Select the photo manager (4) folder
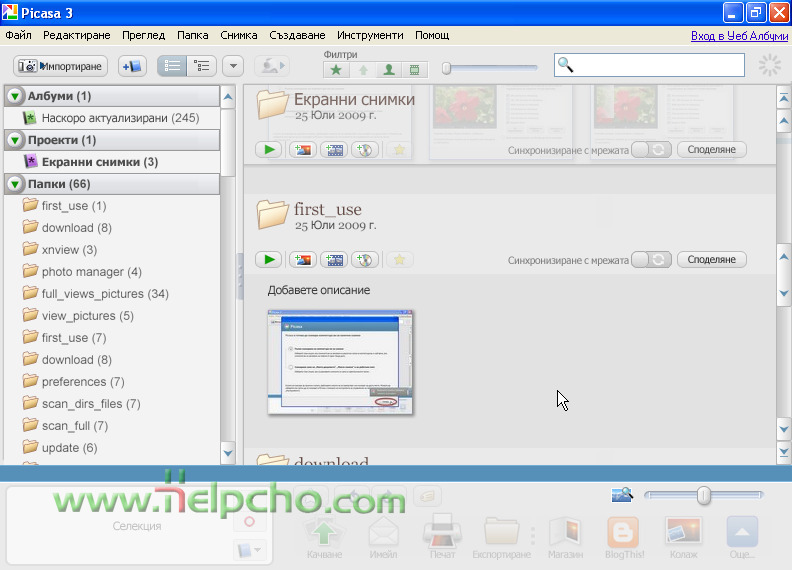The image size is (792, 570). point(112,272)
